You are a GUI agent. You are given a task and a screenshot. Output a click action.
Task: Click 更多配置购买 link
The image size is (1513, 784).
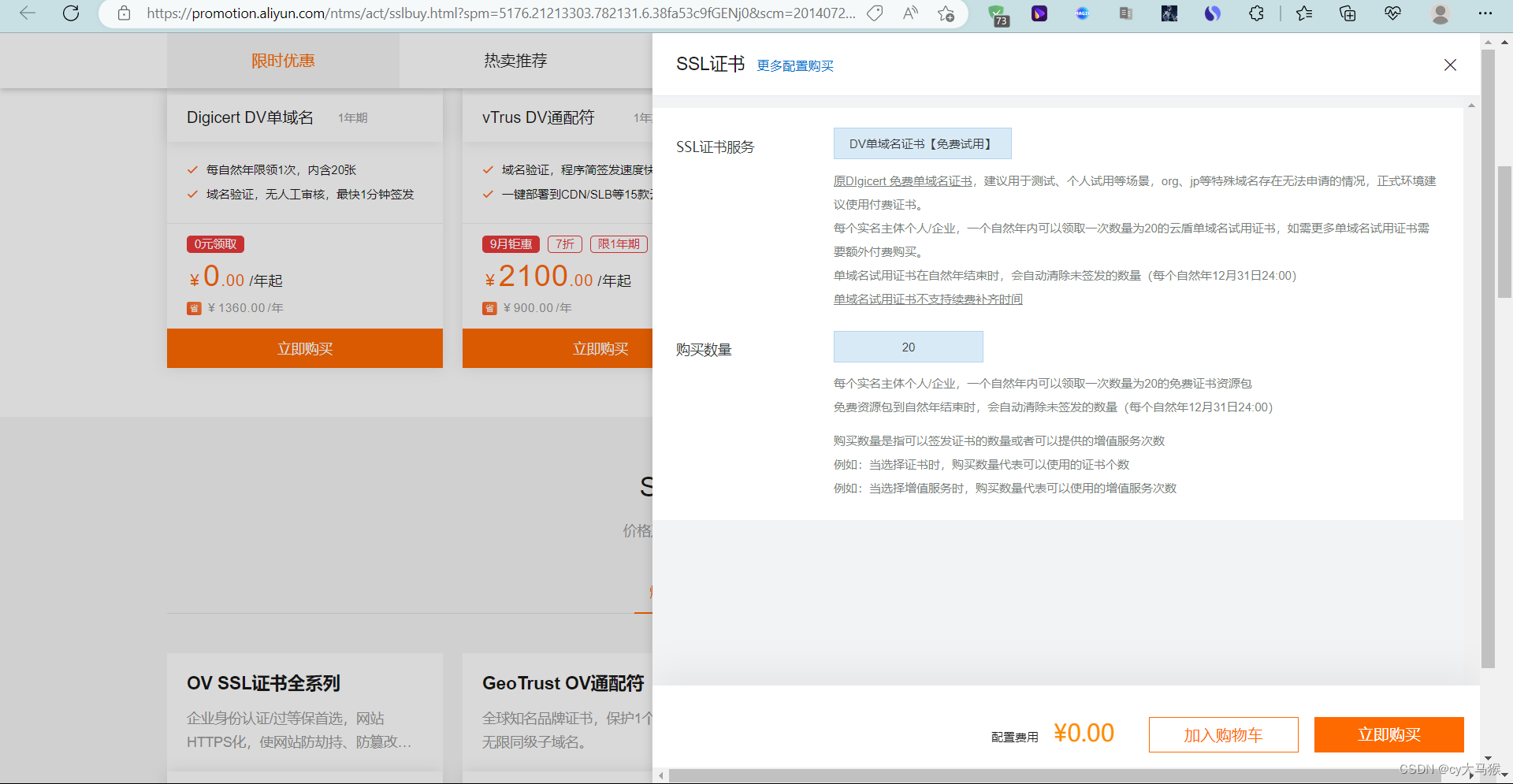click(x=795, y=66)
